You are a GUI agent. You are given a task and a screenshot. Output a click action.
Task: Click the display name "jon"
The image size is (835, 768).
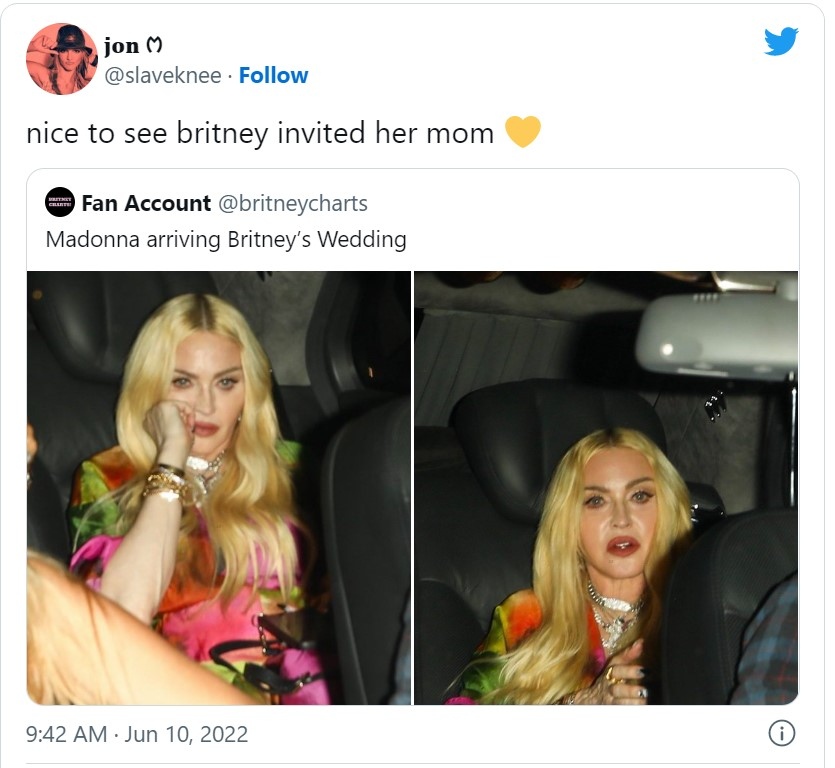121,46
